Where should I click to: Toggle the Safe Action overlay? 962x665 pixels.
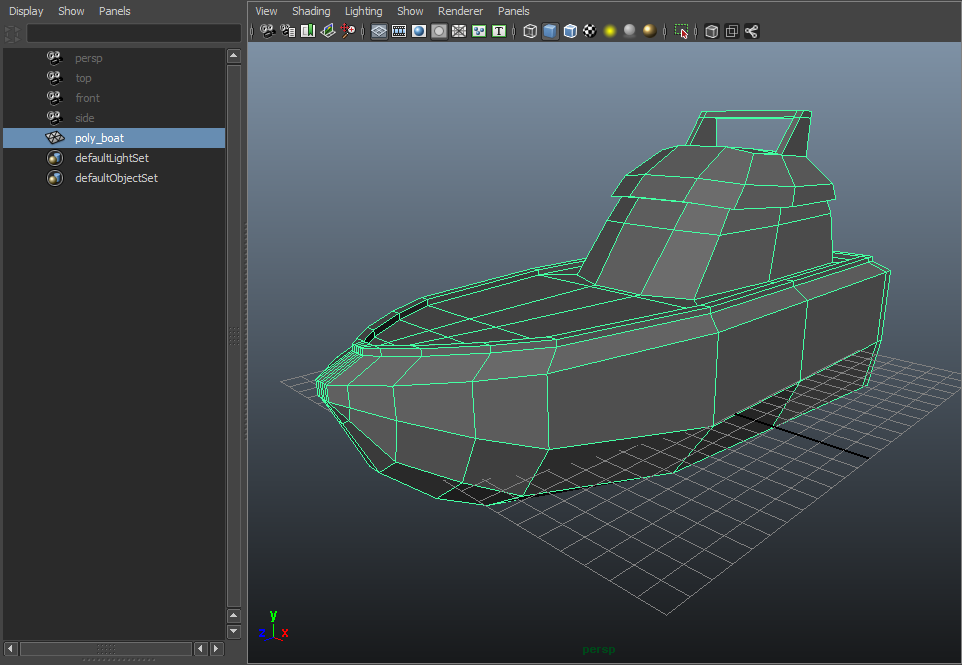point(479,31)
